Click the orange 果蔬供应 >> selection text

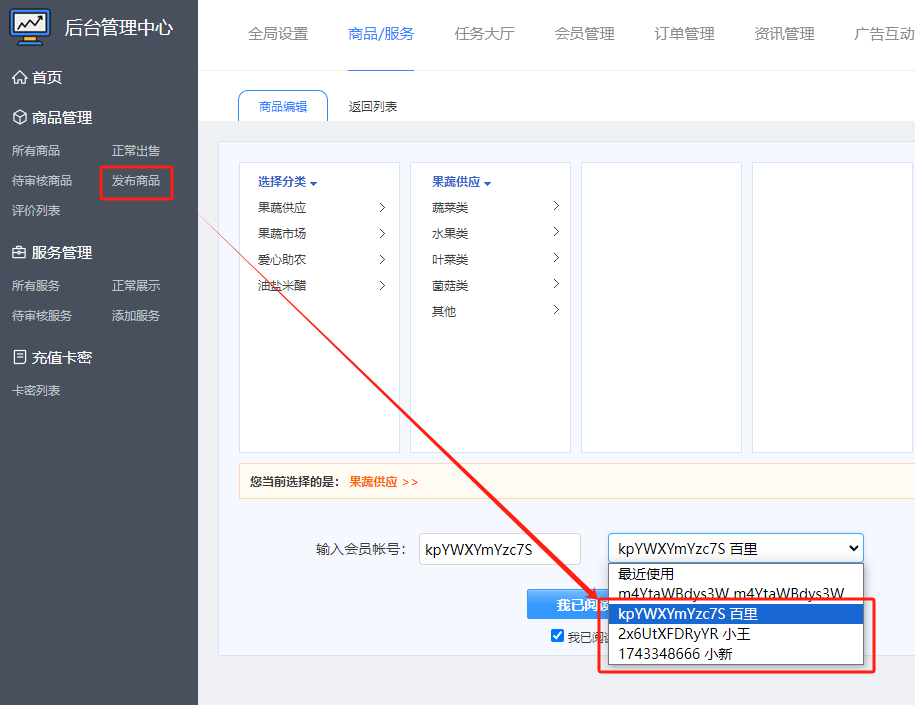(383, 481)
